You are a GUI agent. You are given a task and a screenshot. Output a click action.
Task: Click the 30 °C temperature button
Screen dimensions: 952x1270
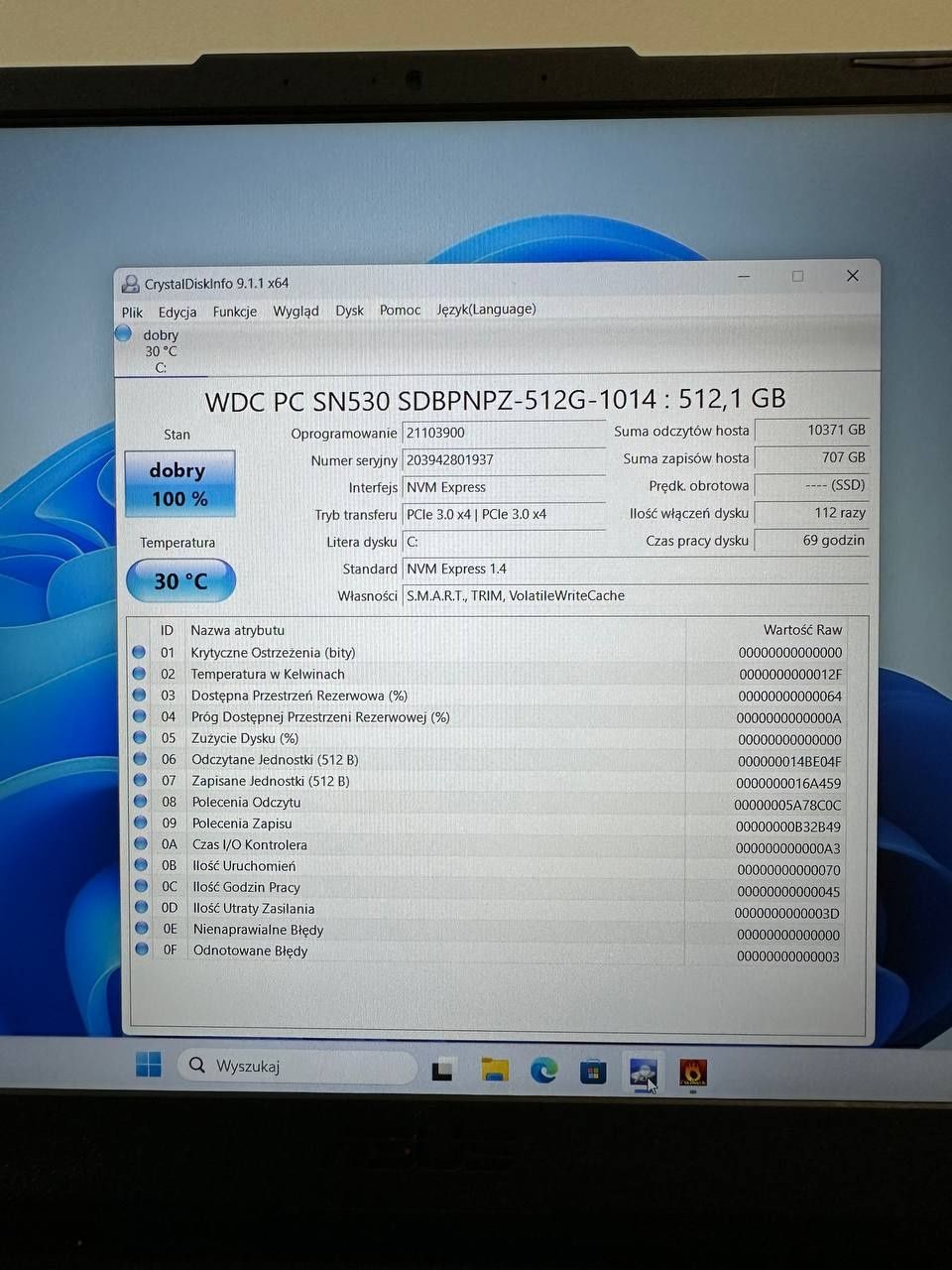tap(180, 581)
